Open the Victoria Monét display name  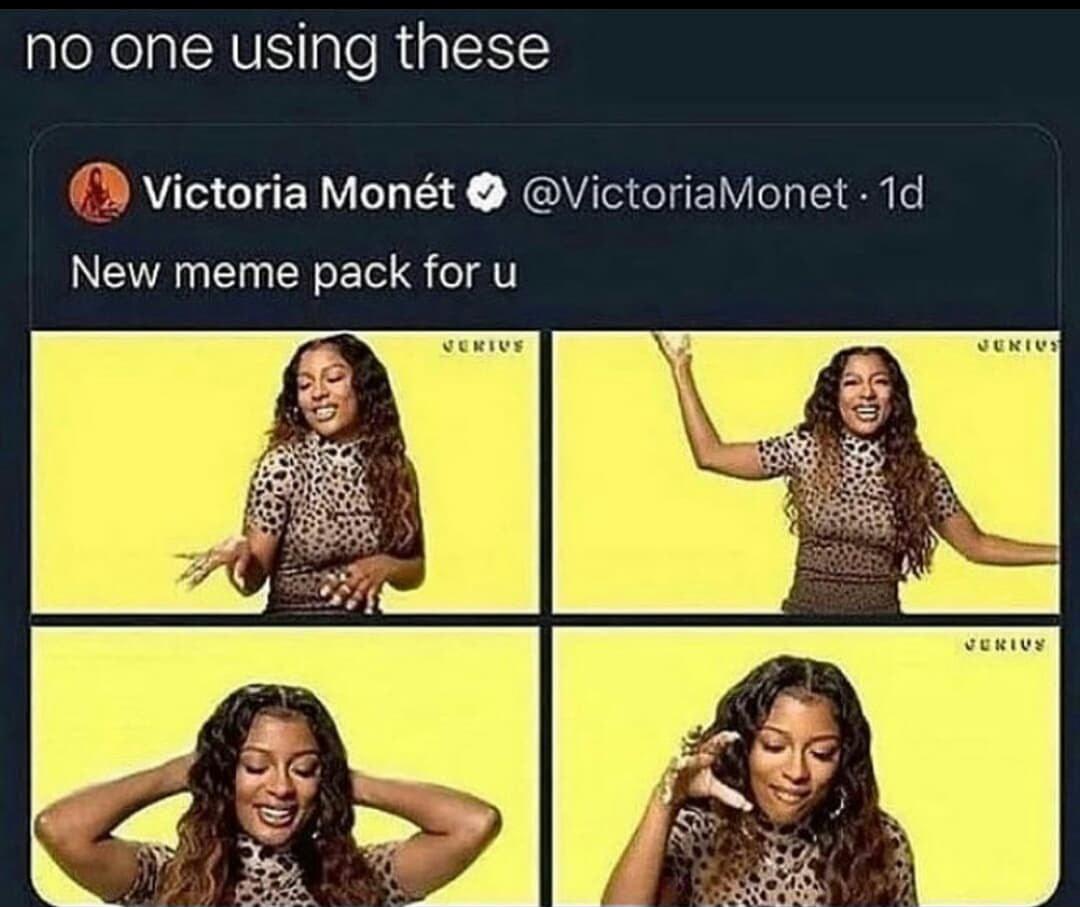click(x=298, y=194)
